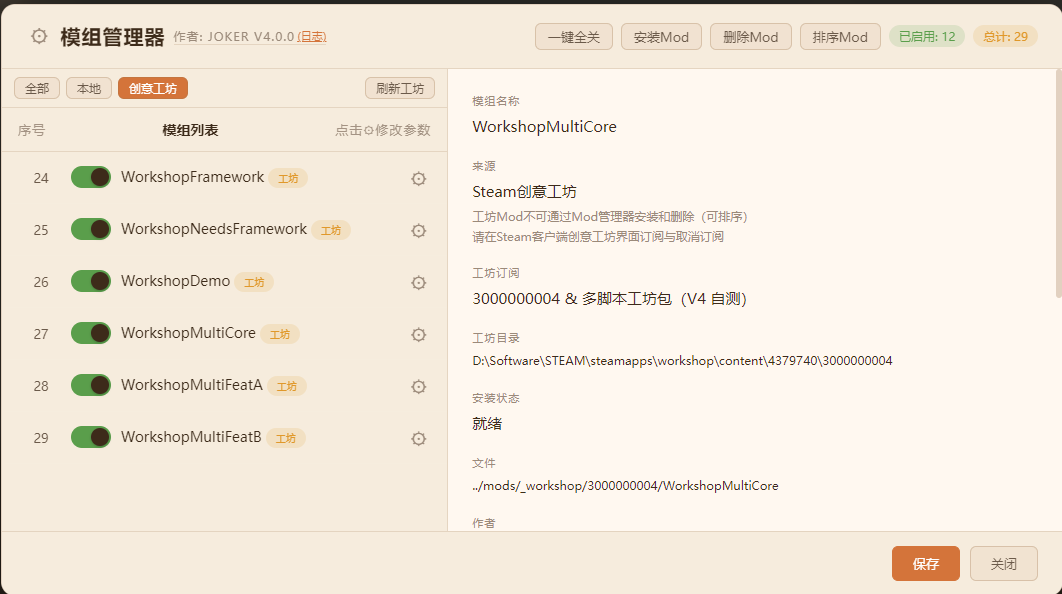
Task: Open settings gear for WorkshopDemo
Action: [x=419, y=282]
